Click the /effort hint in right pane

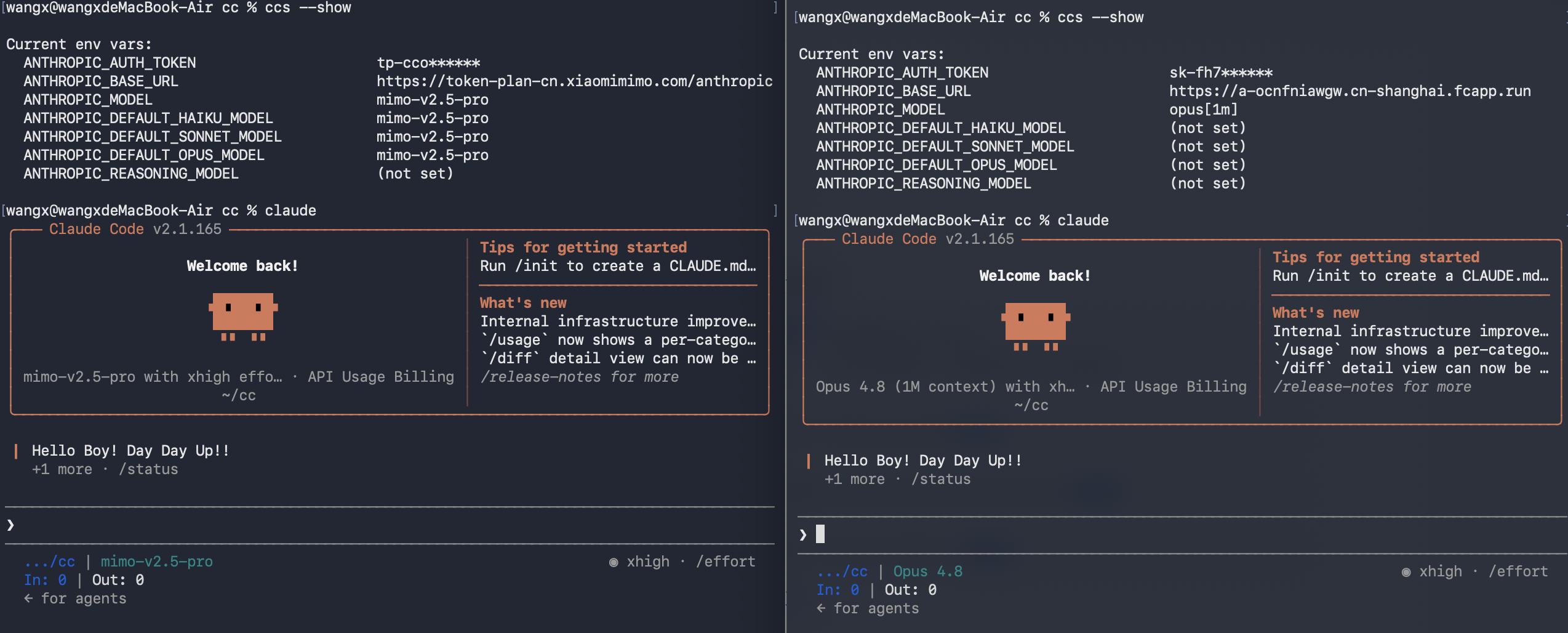click(1518, 571)
